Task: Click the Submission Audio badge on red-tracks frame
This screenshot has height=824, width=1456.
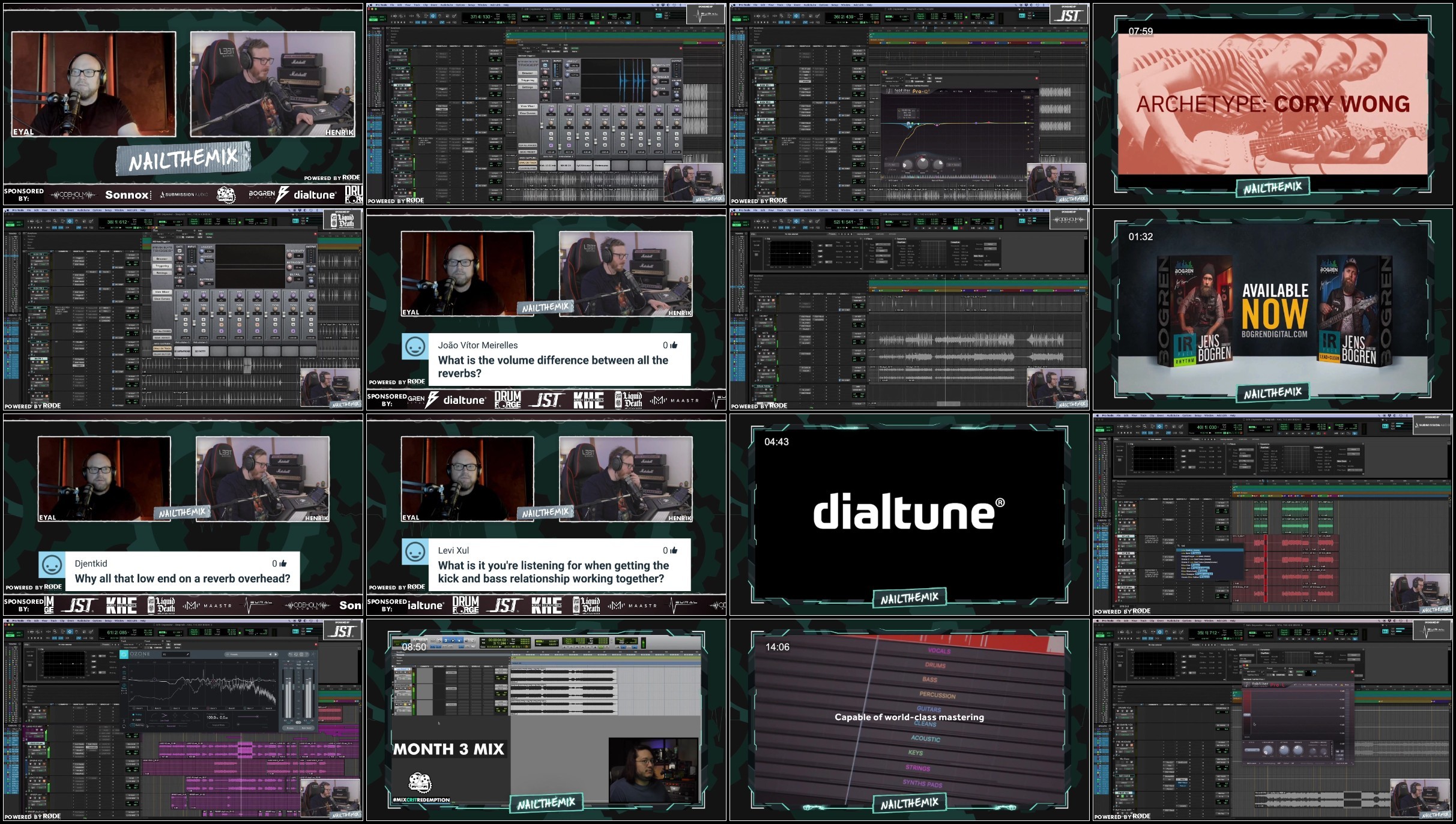Action: coord(1433,425)
